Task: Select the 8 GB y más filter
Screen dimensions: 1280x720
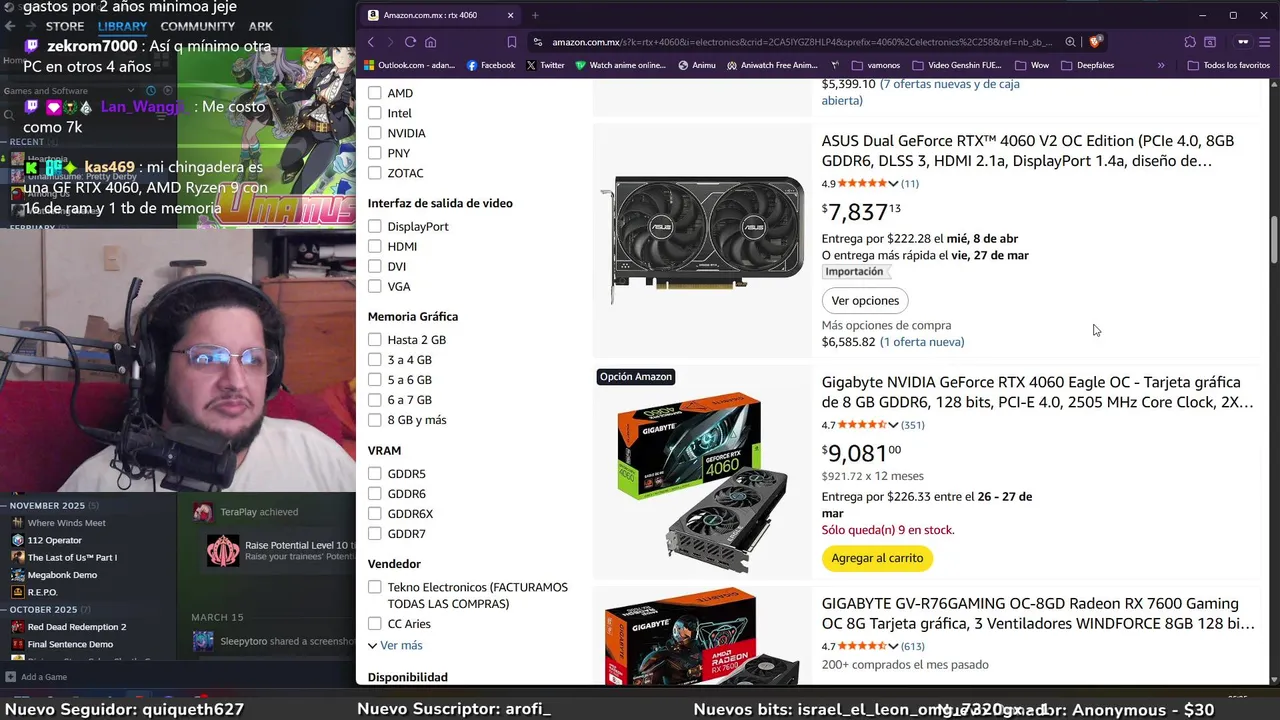Action: pyautogui.click(x=375, y=420)
